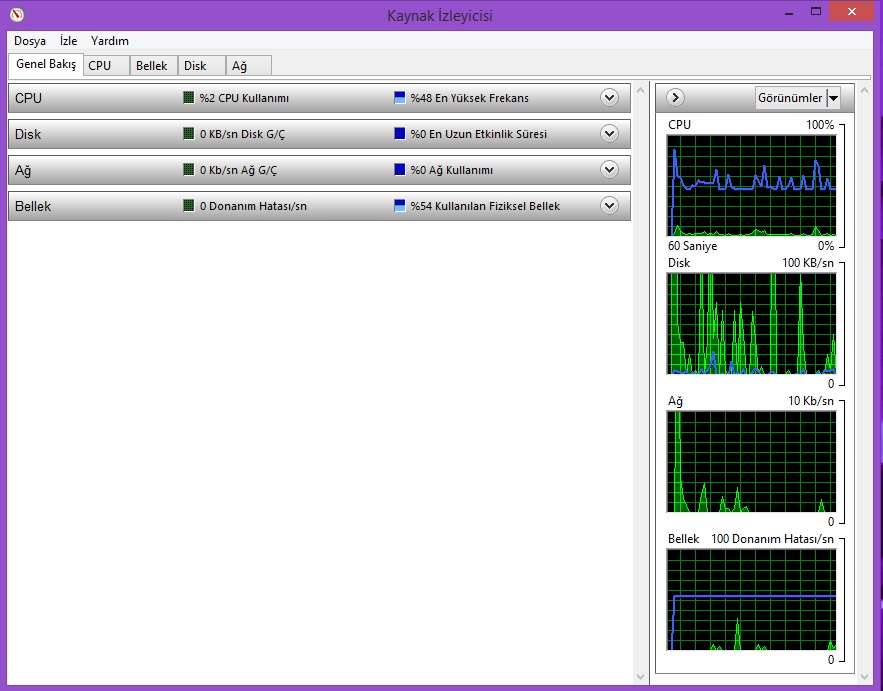This screenshot has height=691, width=883.
Task: Click the 0 Kb/sn Ağ G/Ç text
Action: [239, 170]
